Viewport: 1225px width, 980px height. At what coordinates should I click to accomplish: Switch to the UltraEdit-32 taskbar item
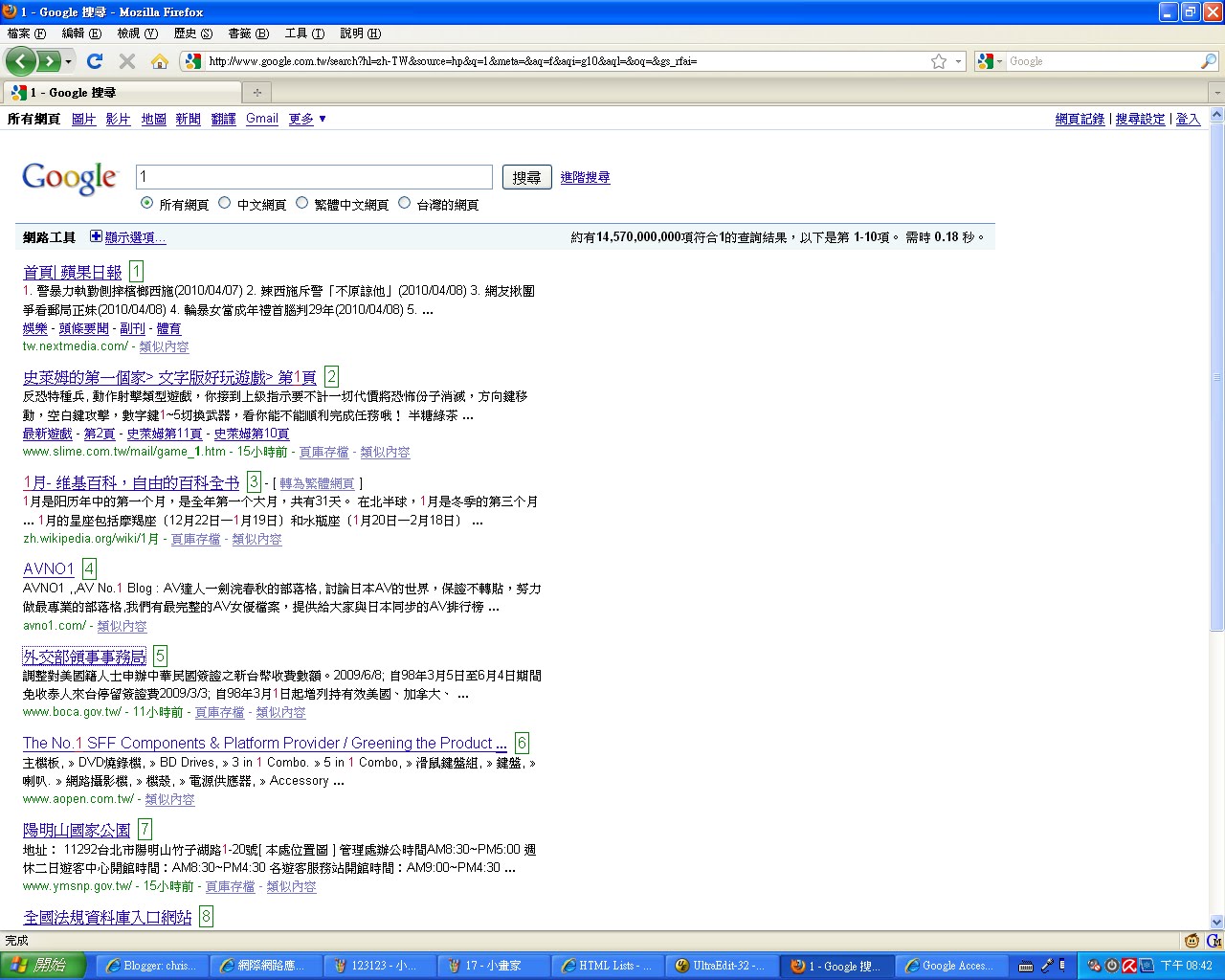(x=721, y=966)
